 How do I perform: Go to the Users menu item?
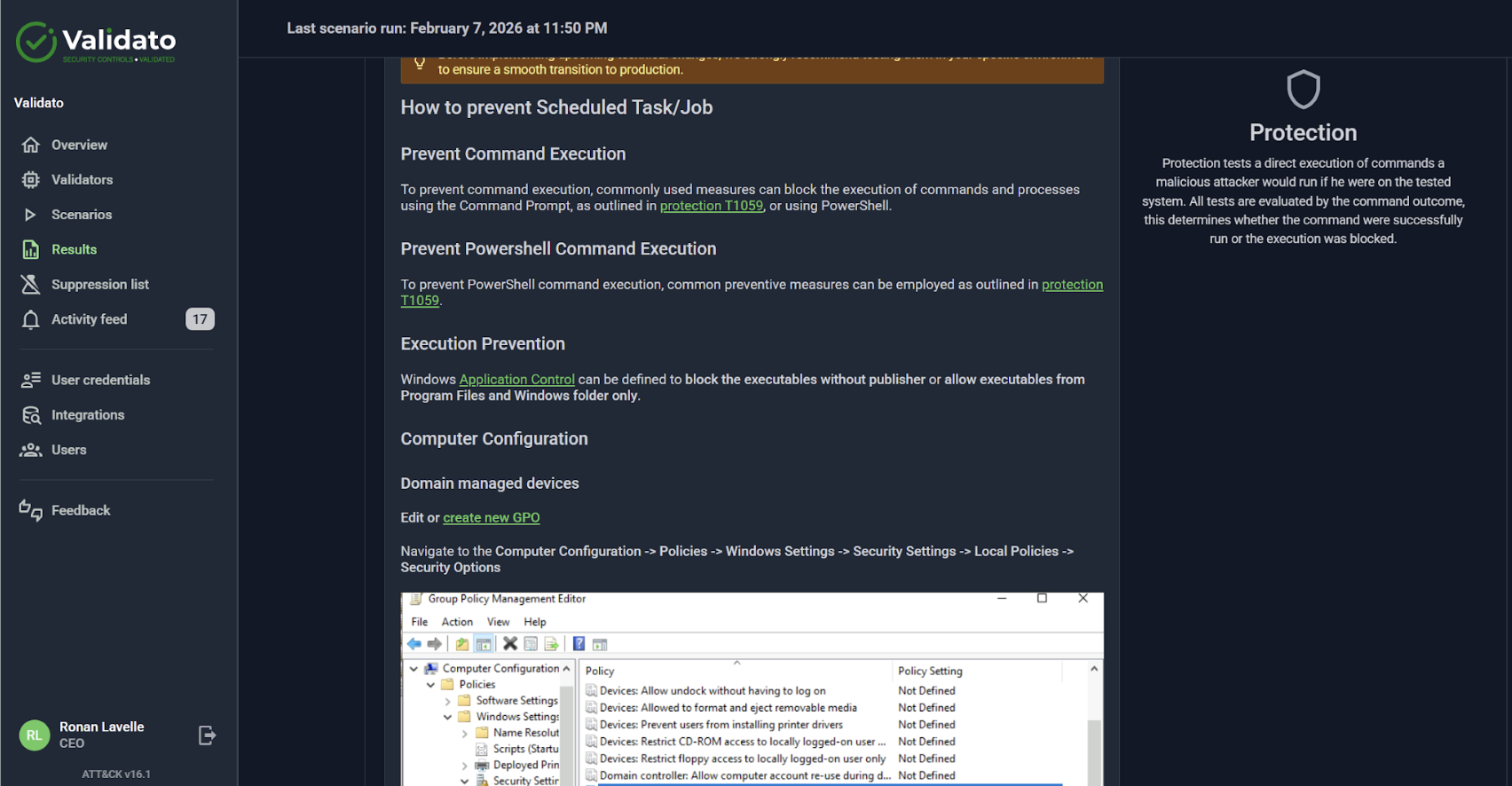(68, 450)
